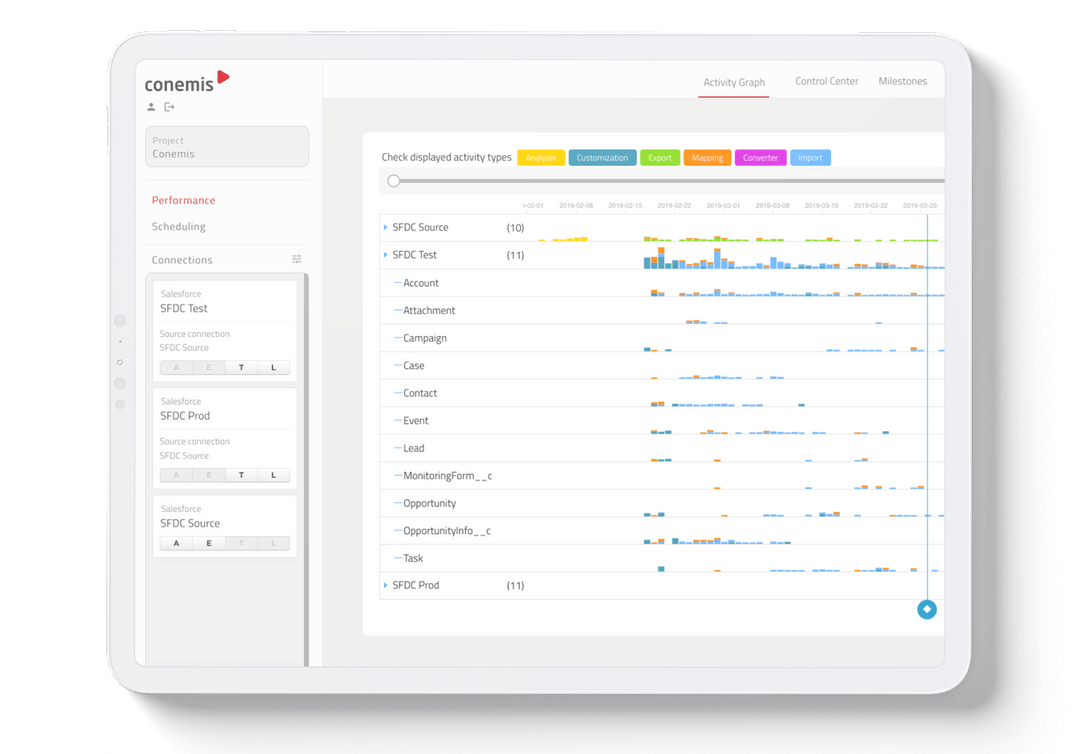Viewport: 1080px width, 754px height.
Task: Open the Scheduling section in sidebar
Action: coord(178,227)
